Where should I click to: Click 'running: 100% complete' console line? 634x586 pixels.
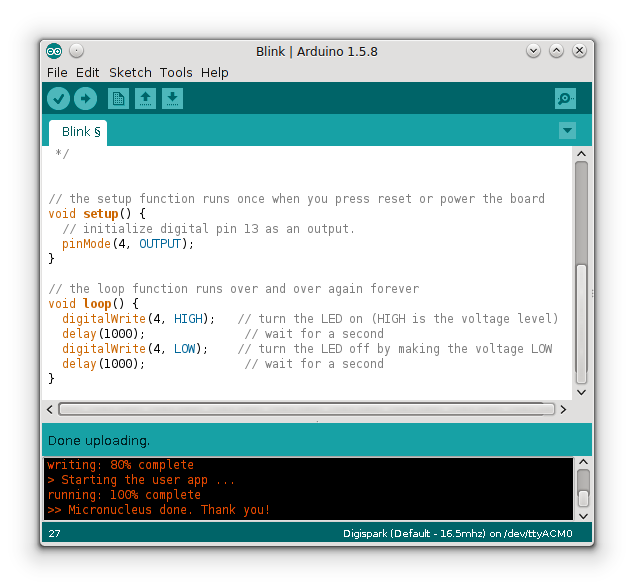point(124,495)
